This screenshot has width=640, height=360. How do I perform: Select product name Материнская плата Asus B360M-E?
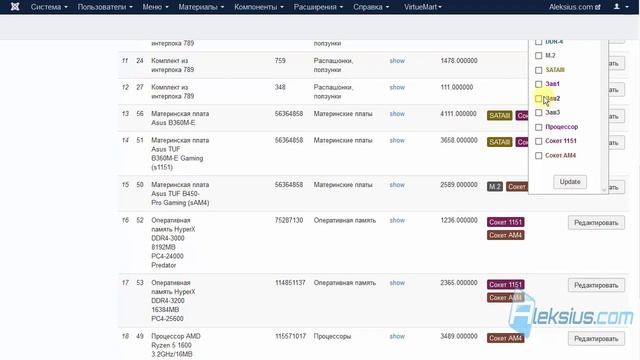(x=180, y=118)
